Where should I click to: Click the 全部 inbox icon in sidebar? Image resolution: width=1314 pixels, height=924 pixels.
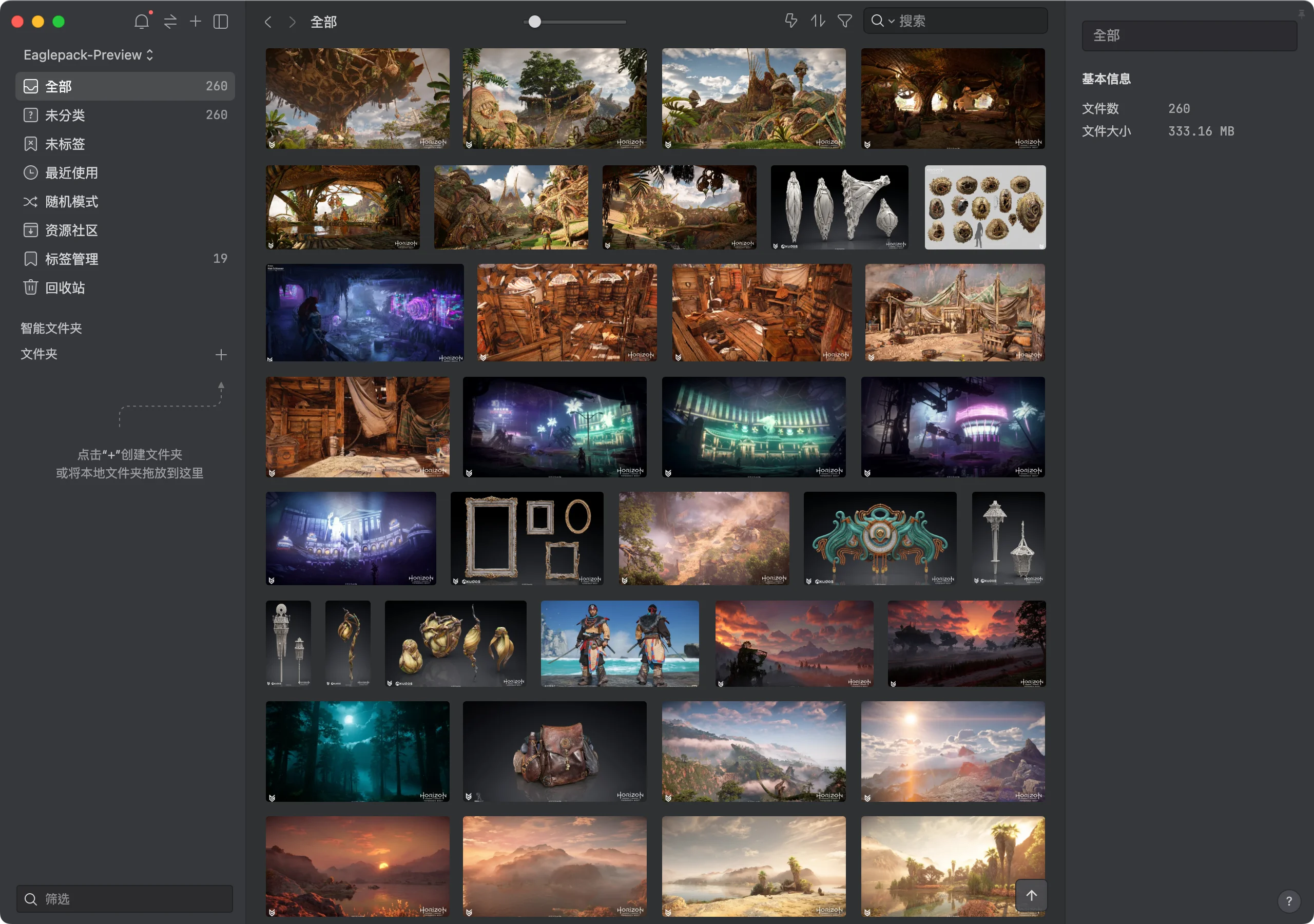pyautogui.click(x=31, y=86)
